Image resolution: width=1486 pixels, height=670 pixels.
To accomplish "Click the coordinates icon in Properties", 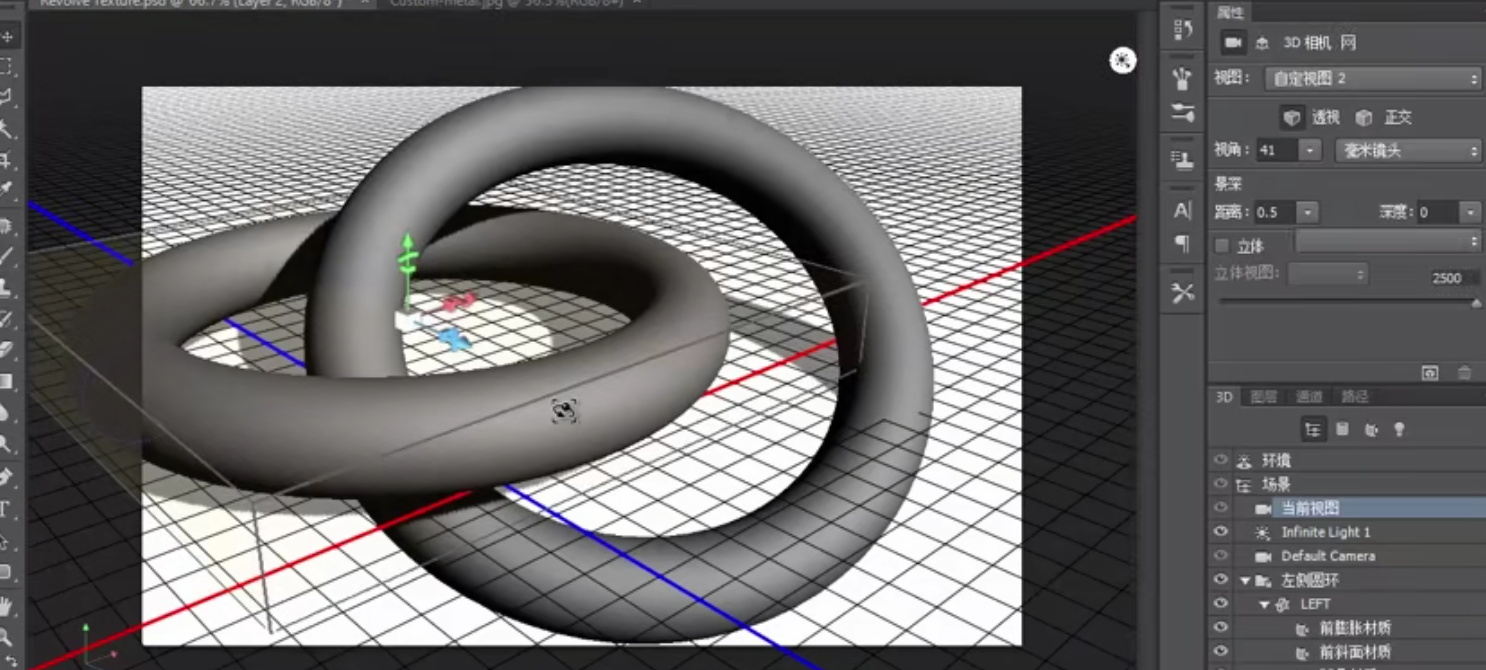I will [x=1262, y=43].
